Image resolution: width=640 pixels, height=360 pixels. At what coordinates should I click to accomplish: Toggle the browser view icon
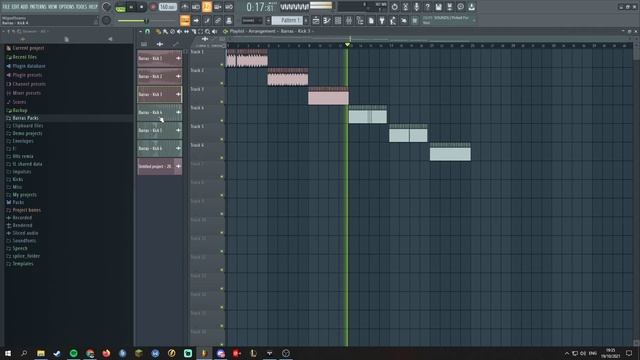(x=360, y=20)
